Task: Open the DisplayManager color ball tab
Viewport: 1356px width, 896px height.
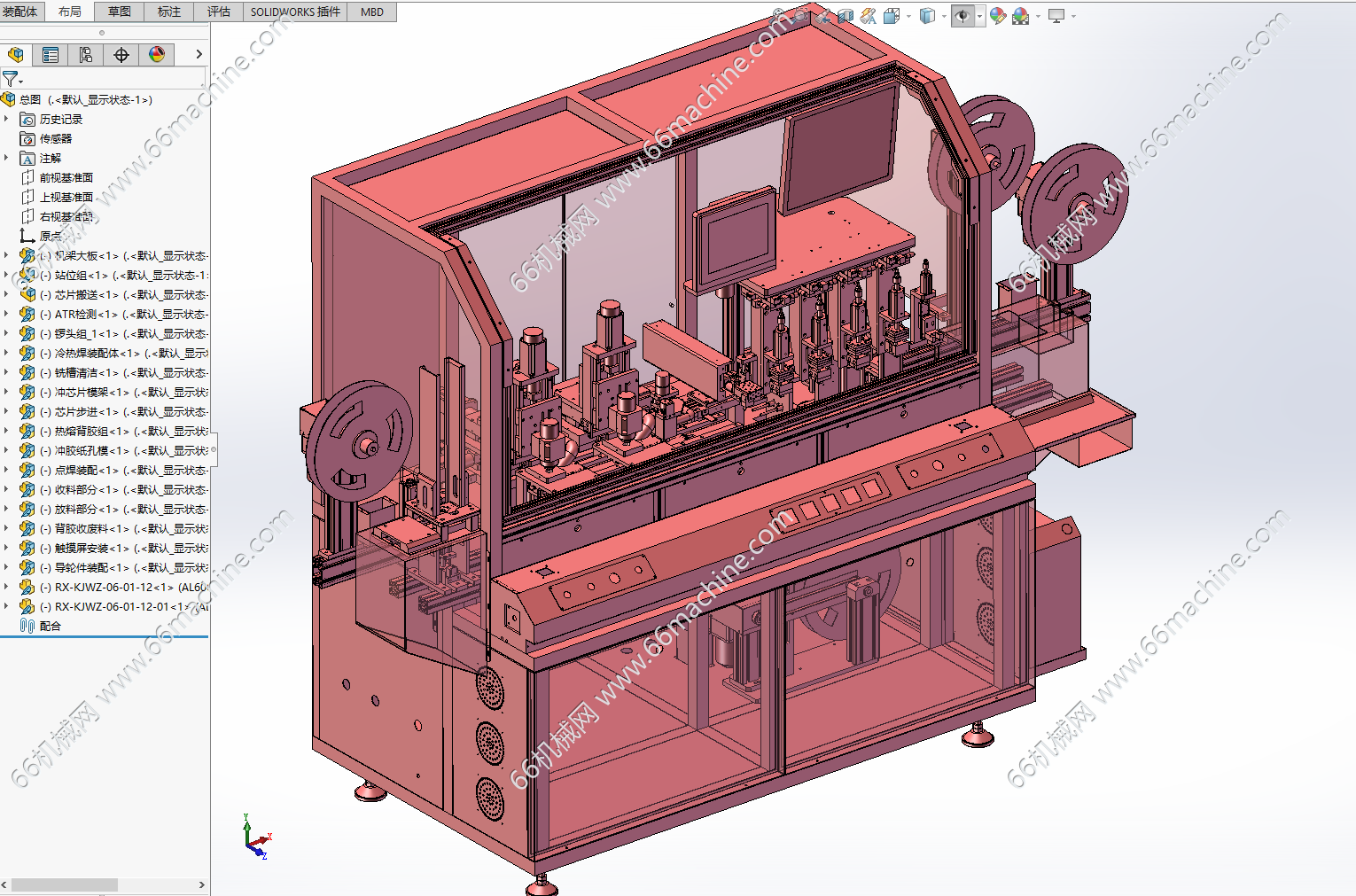Action: click(x=157, y=55)
